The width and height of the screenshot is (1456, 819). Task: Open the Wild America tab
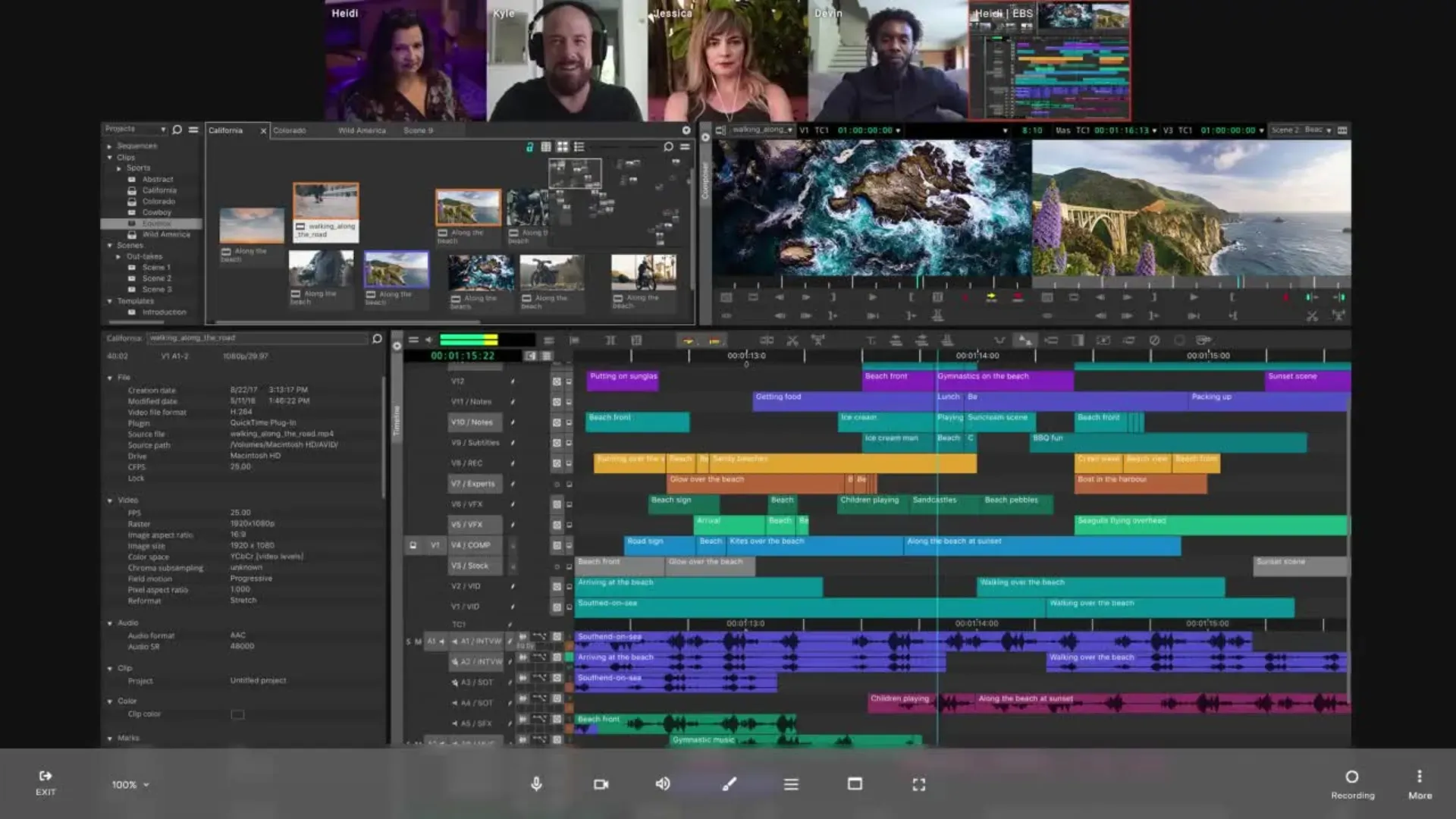362,130
